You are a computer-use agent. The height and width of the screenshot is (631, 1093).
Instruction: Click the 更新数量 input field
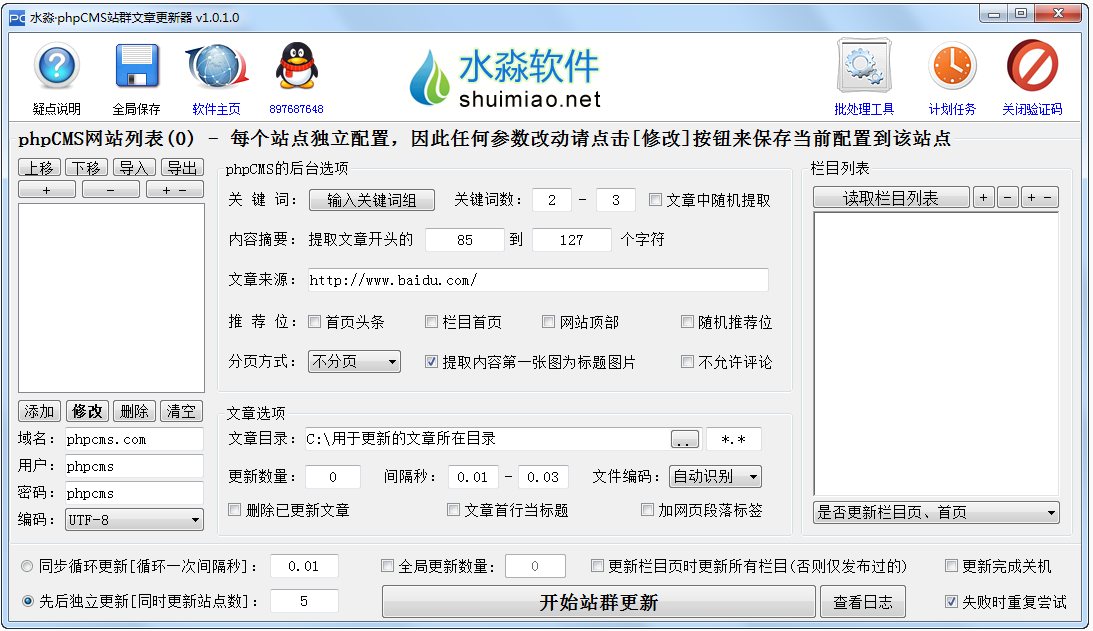tap(333, 477)
